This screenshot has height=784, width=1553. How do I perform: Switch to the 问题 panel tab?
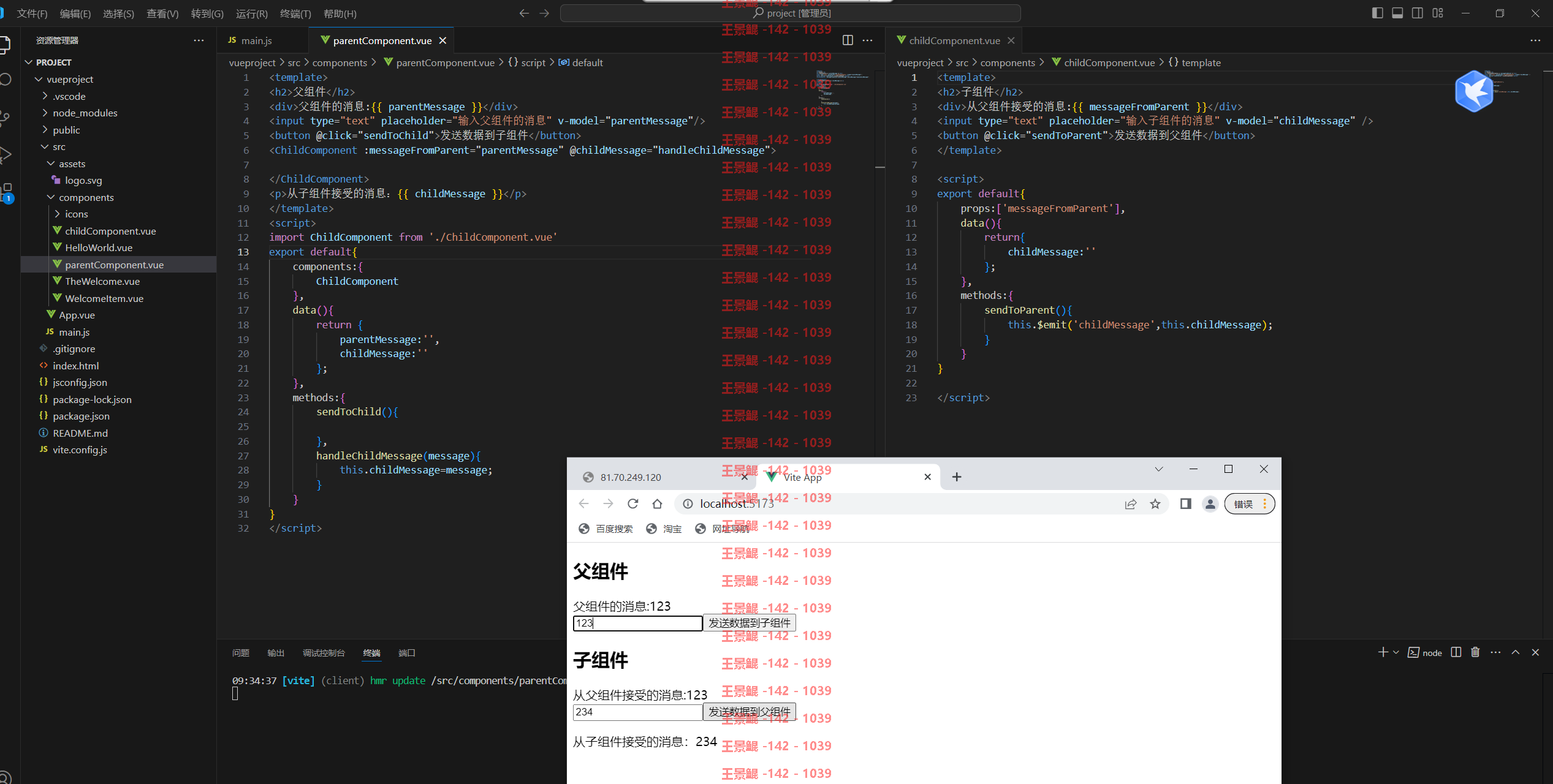(241, 653)
